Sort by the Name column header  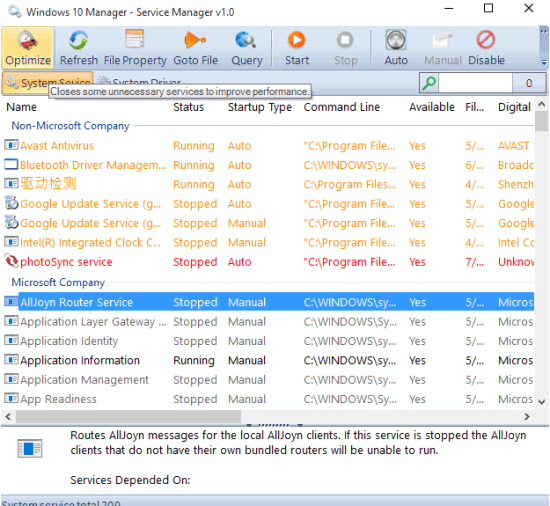[x=21, y=107]
